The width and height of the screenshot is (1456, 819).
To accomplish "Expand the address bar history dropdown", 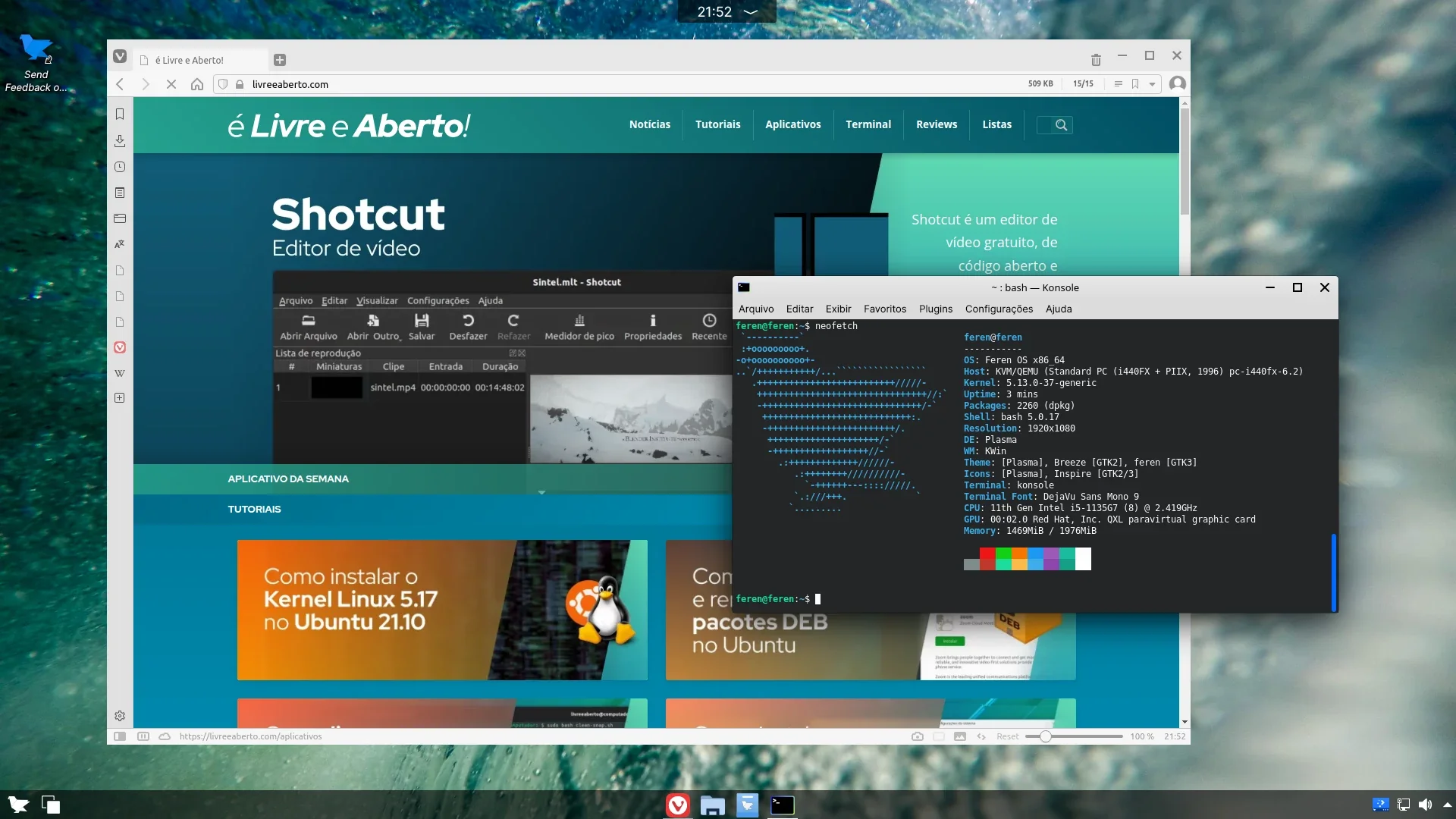I will point(1152,84).
